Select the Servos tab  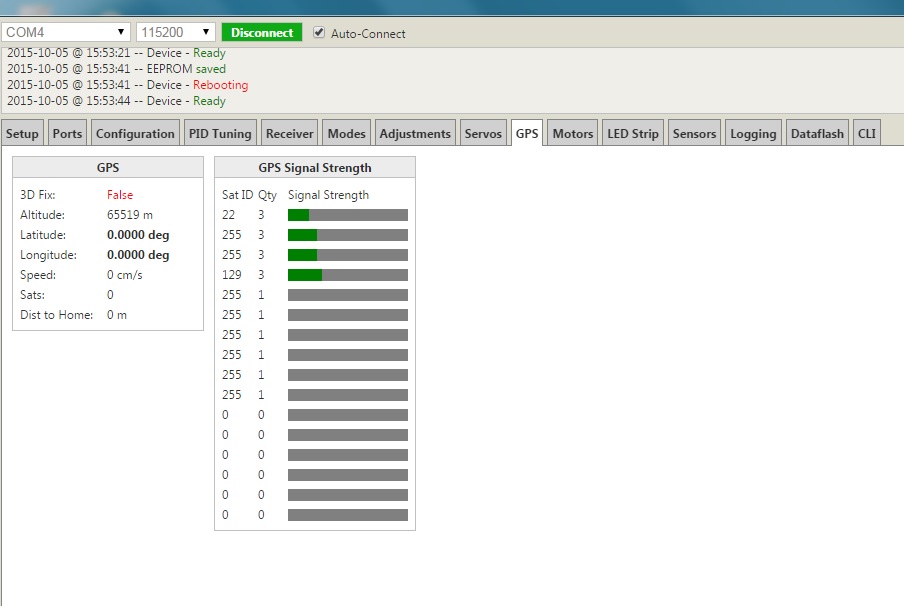pos(483,134)
